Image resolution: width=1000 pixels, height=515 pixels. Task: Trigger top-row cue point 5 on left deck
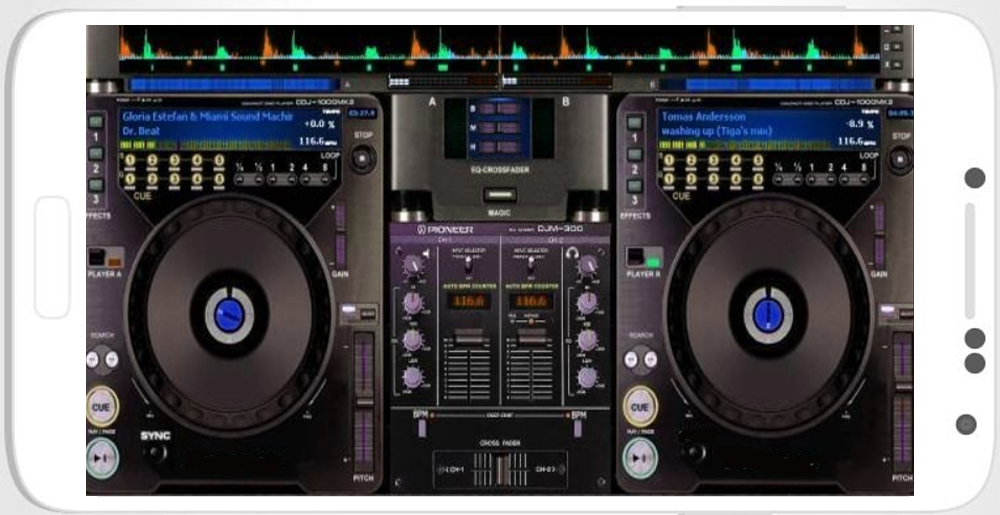point(219,160)
